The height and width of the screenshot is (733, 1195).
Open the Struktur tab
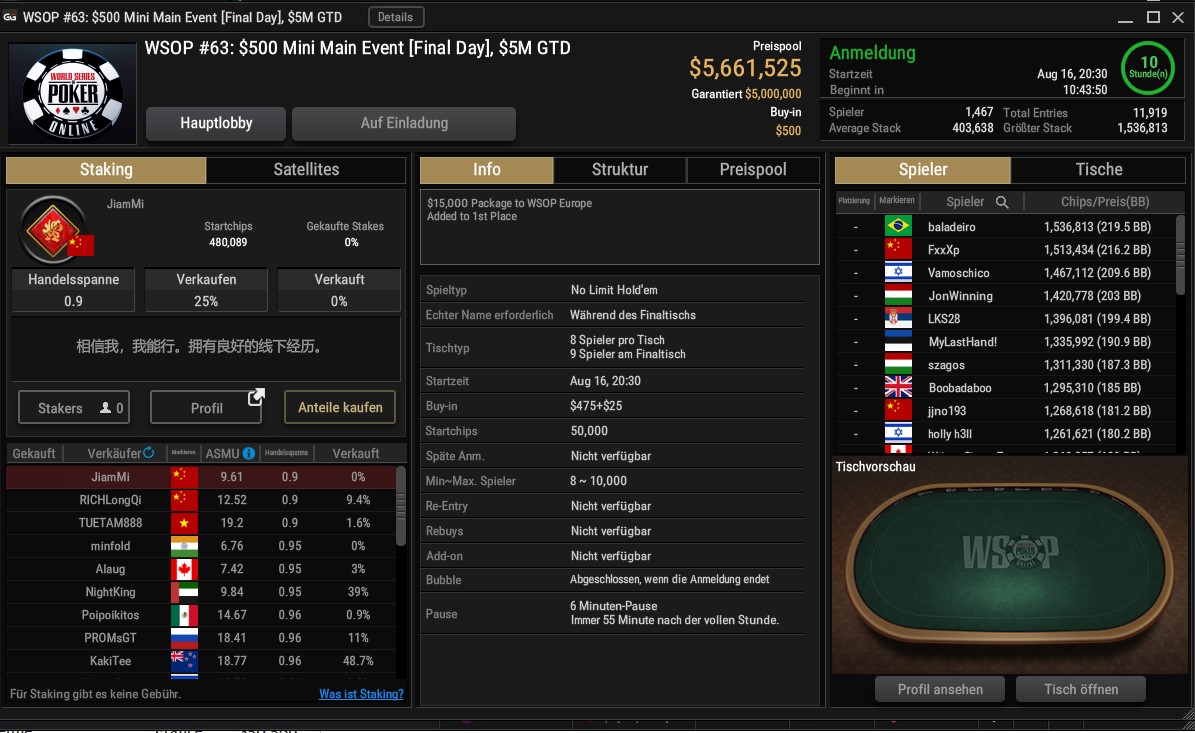click(x=620, y=170)
